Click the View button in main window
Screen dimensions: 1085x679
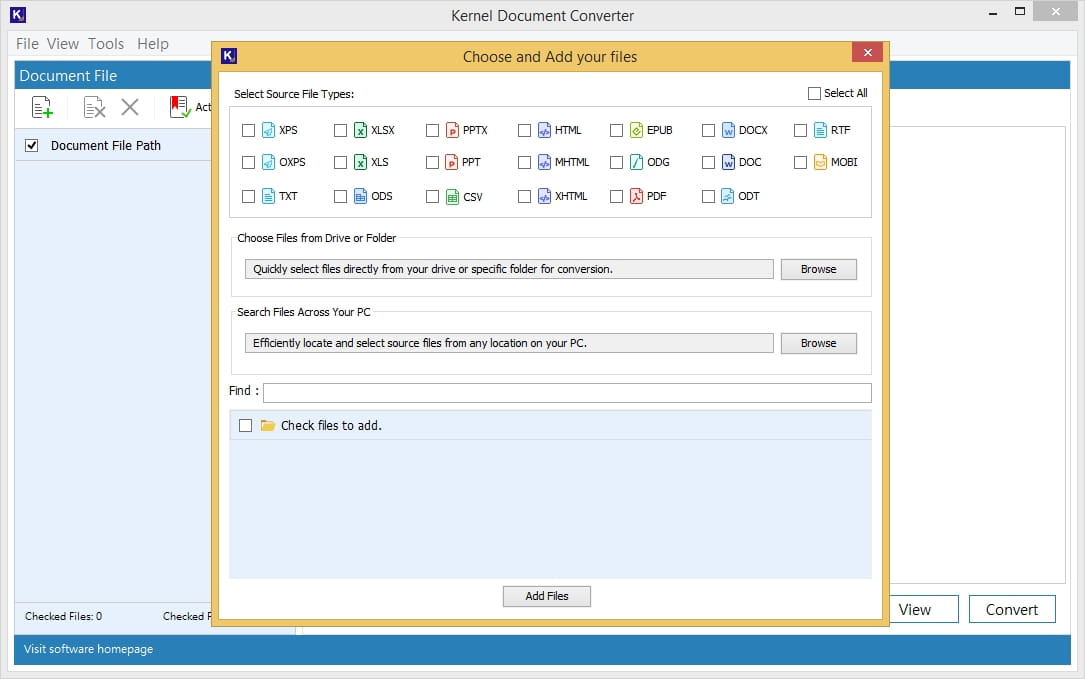923,609
